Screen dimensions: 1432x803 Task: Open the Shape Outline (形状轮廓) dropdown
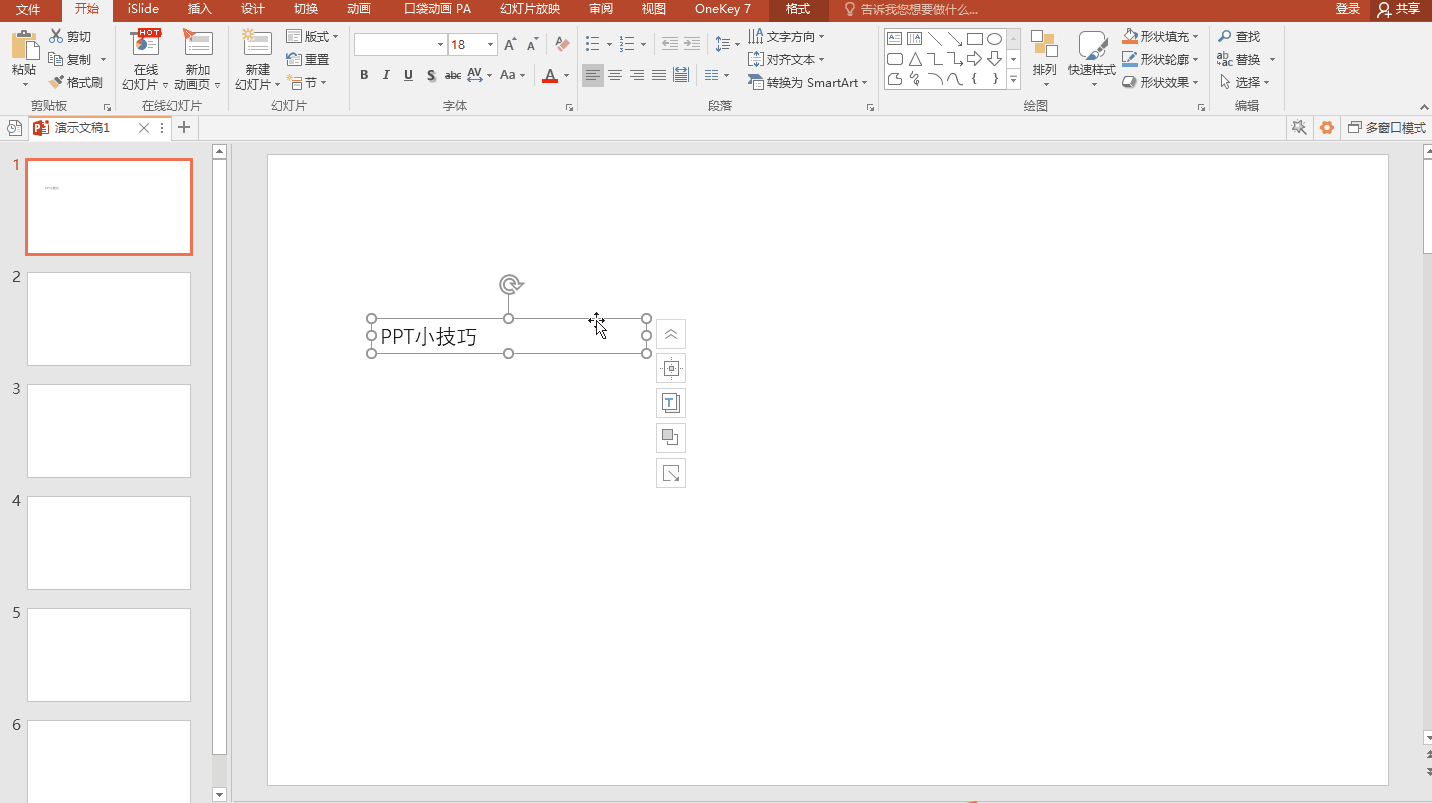(1161, 59)
